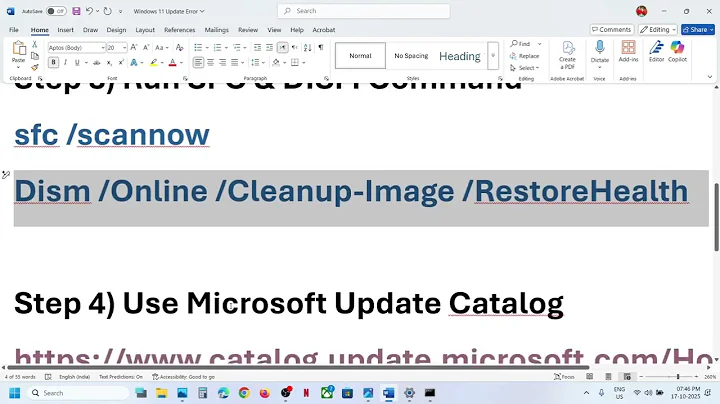The height and width of the screenshot is (404, 720).
Task: Click Create a PDF in Adobe Acrobat group
Action: (567, 55)
